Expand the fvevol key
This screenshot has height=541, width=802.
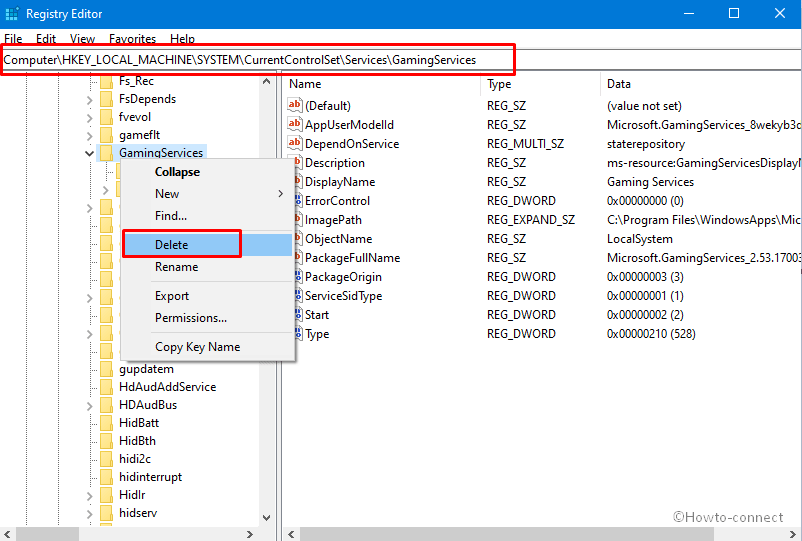(x=90, y=118)
